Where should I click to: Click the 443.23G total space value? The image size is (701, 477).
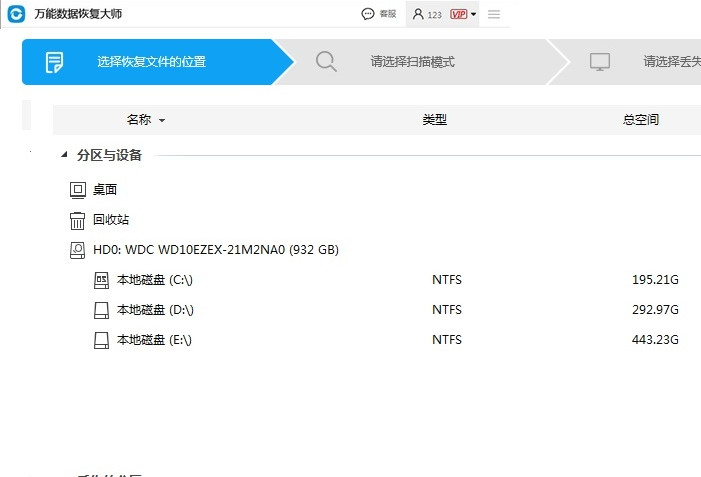point(655,340)
